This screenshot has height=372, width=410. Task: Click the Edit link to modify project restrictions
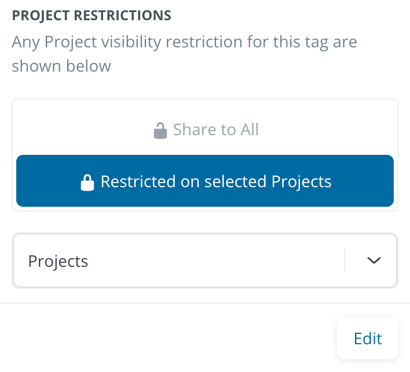(368, 339)
